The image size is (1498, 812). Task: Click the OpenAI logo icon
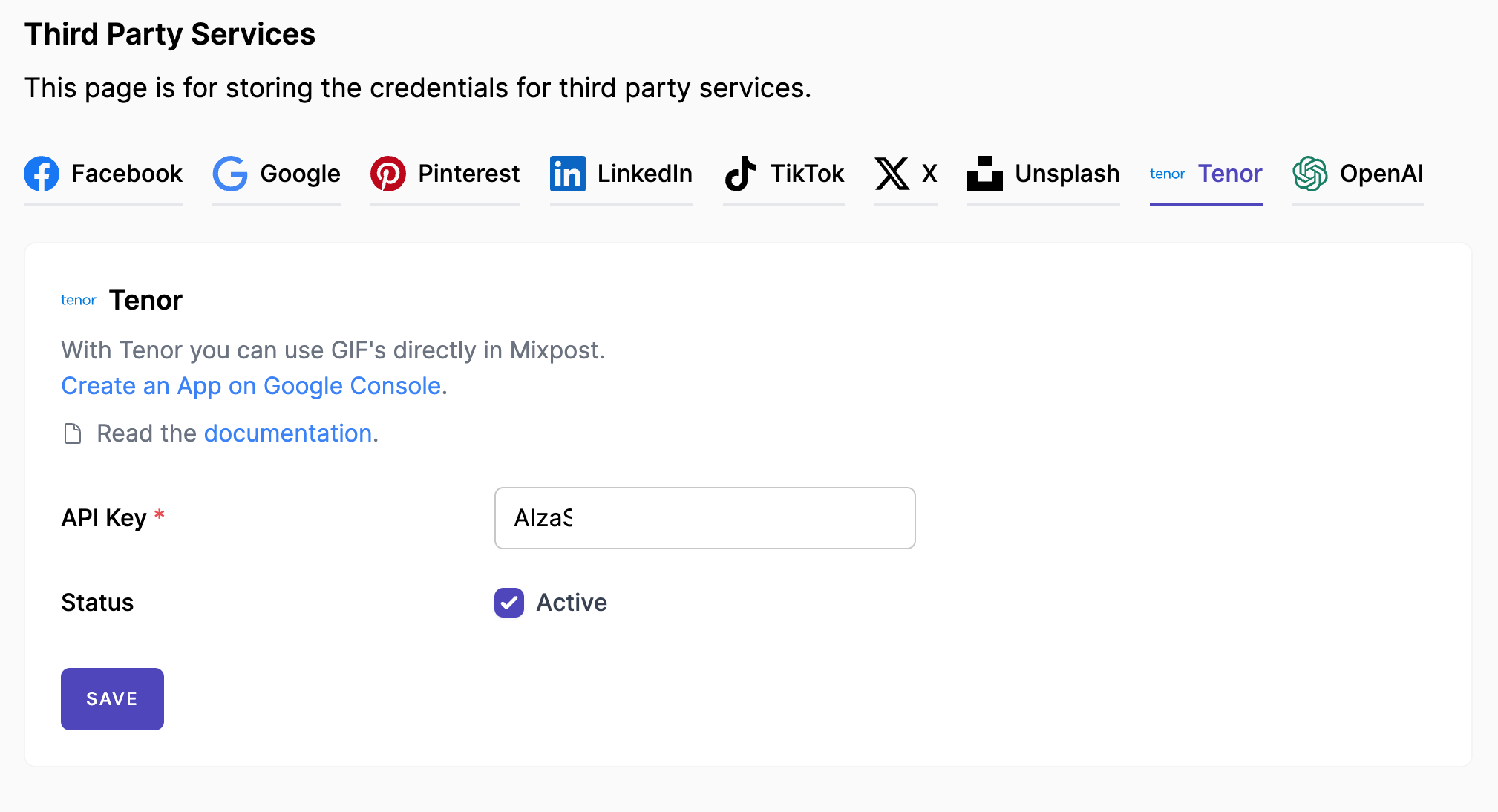click(x=1310, y=174)
